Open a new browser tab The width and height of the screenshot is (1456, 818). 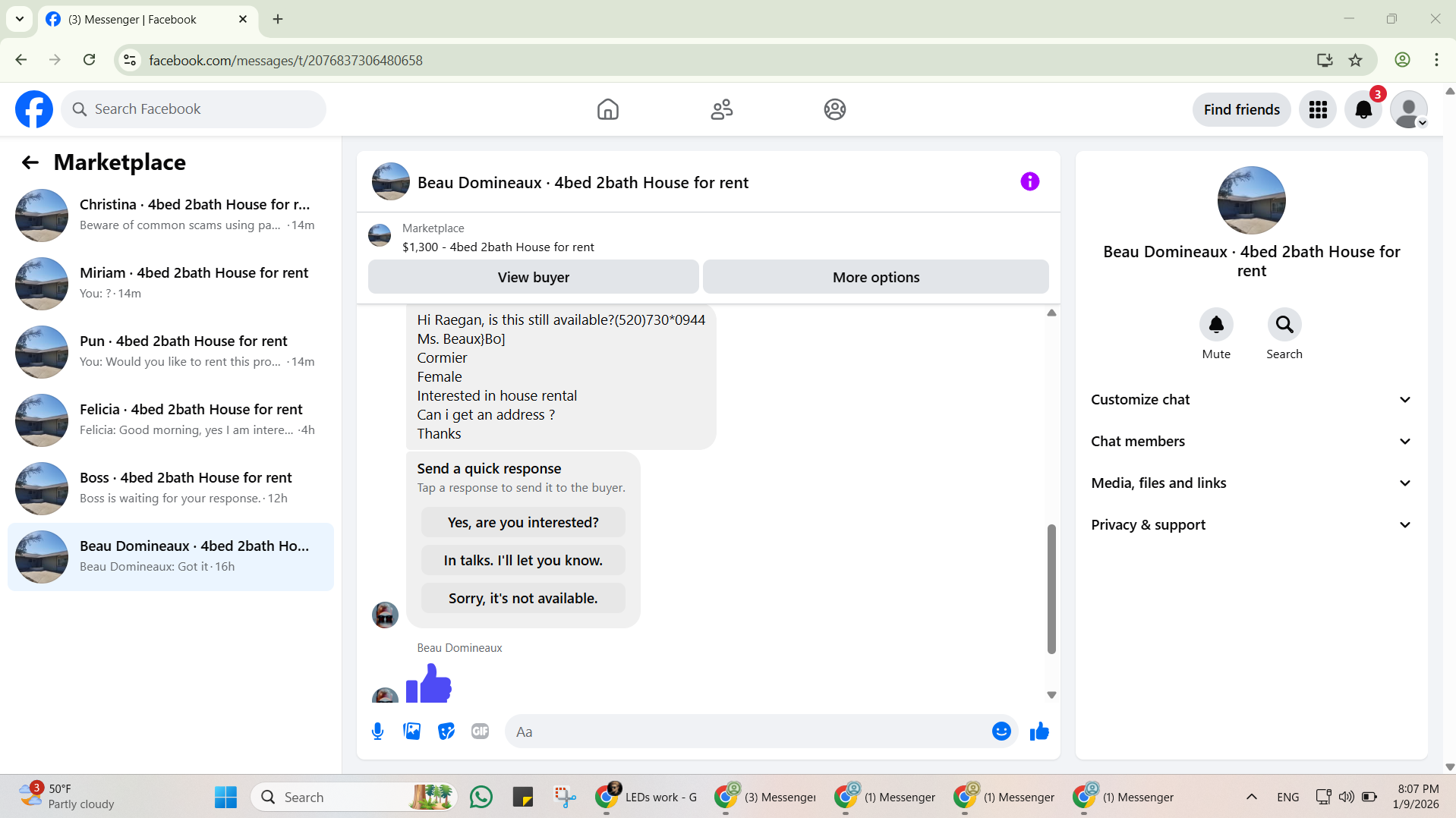coord(278,19)
